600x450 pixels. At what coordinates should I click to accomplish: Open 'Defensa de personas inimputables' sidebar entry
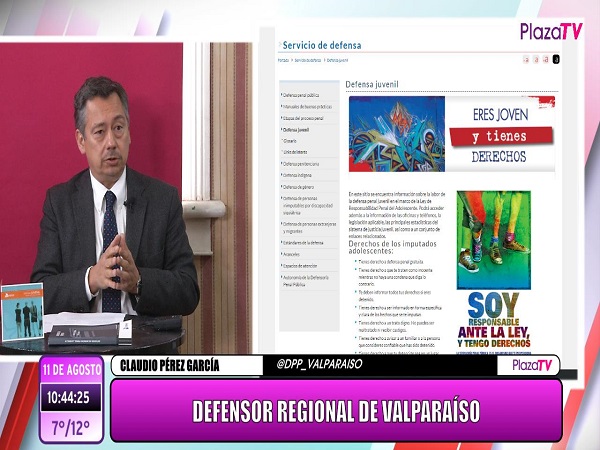click(308, 205)
